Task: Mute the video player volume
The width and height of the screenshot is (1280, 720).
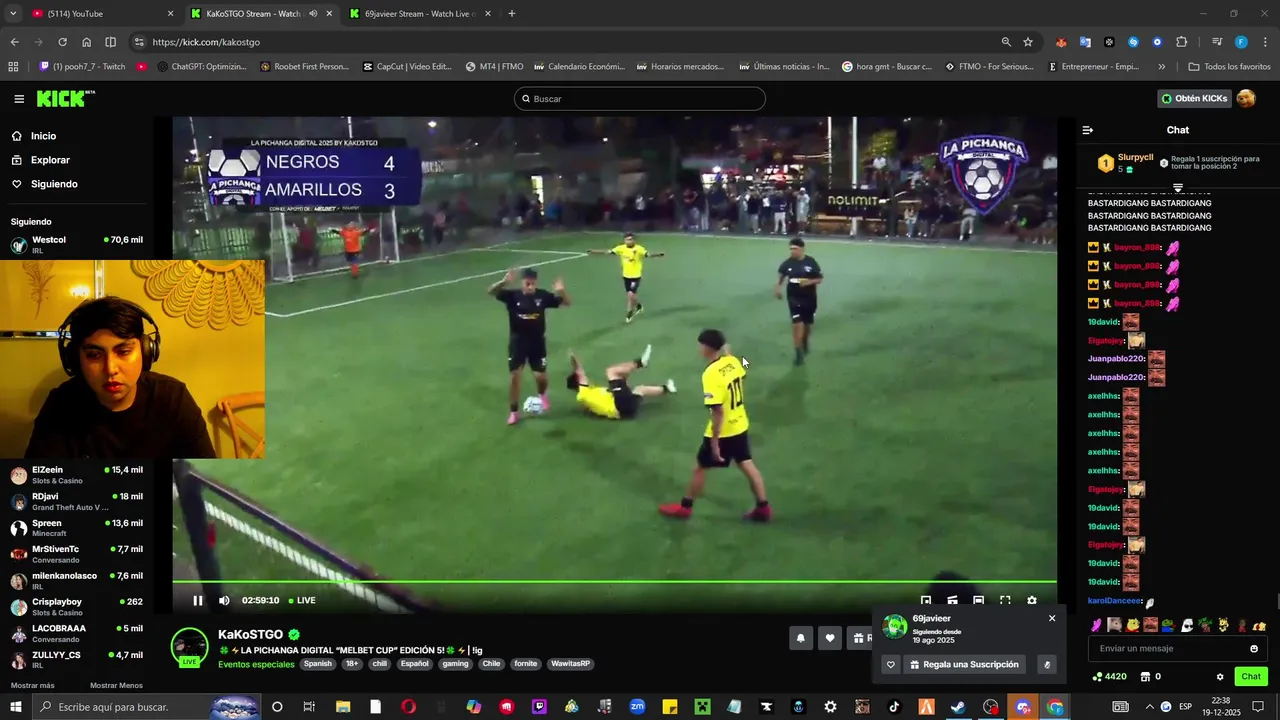Action: [224, 601]
